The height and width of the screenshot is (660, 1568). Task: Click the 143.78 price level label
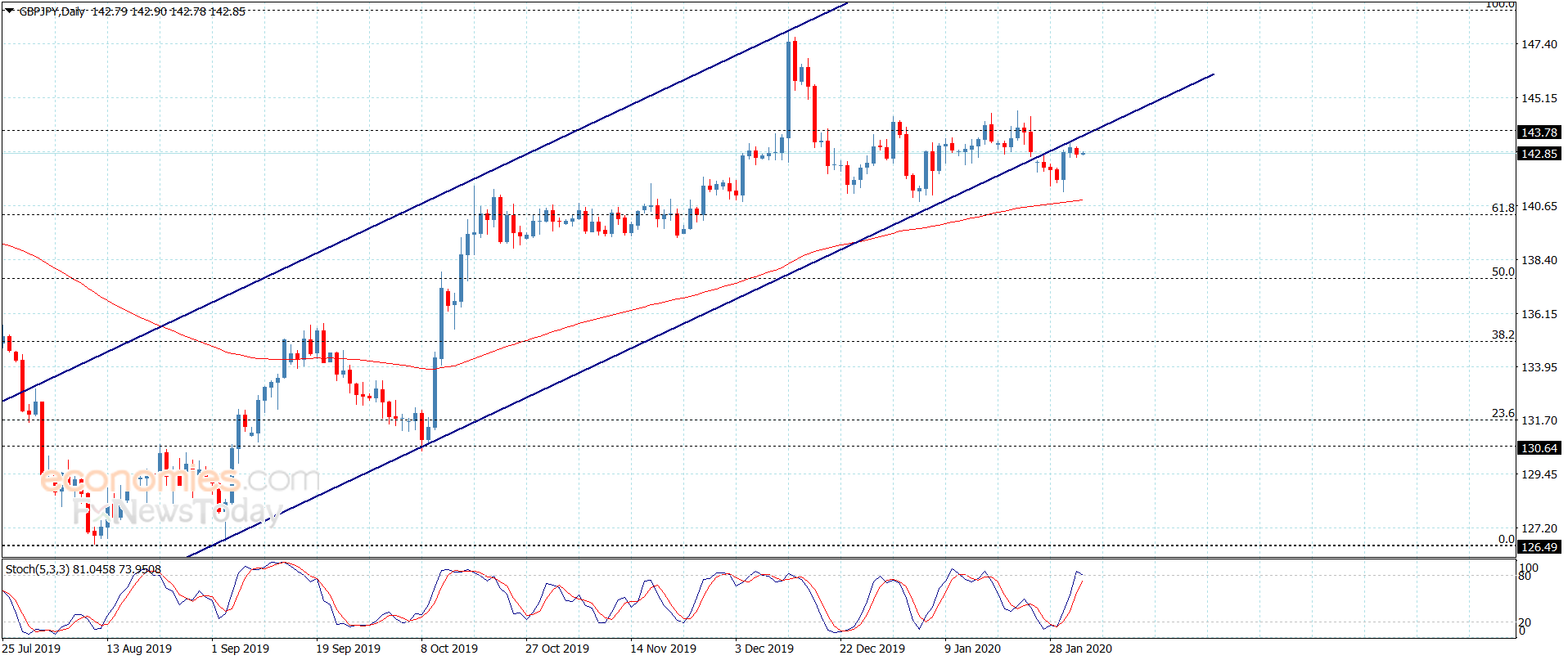[x=1539, y=132]
